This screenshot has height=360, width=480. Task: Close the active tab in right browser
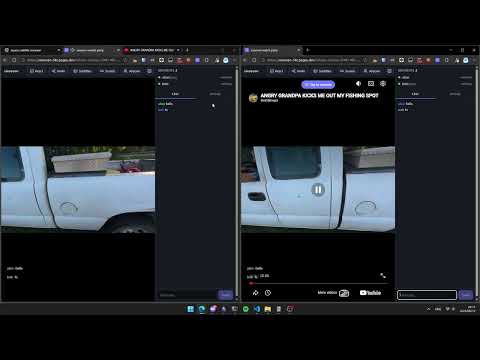pos(298,50)
